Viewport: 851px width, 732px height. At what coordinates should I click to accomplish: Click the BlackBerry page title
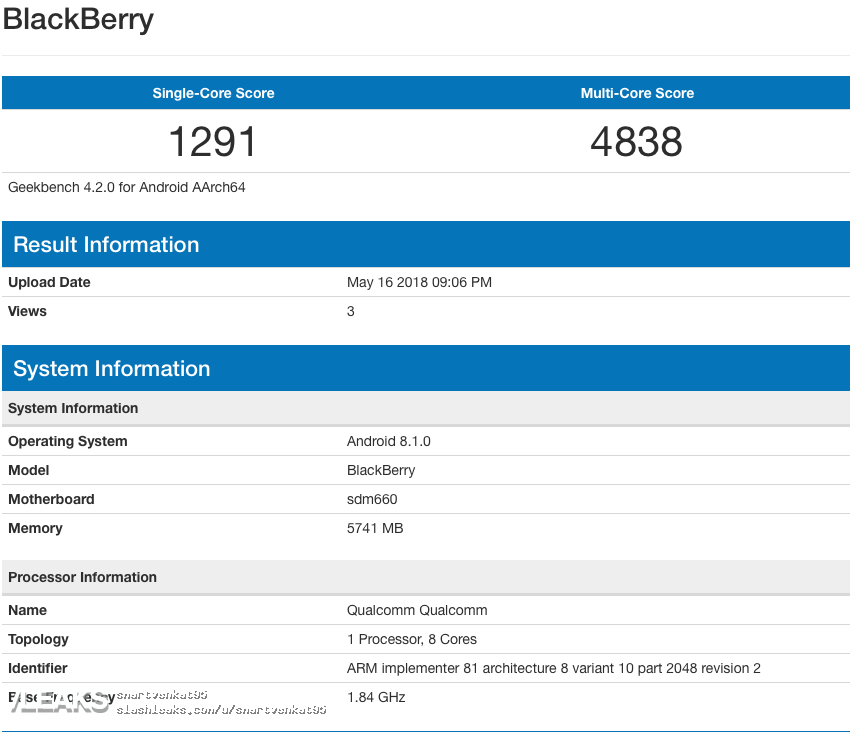(78, 21)
